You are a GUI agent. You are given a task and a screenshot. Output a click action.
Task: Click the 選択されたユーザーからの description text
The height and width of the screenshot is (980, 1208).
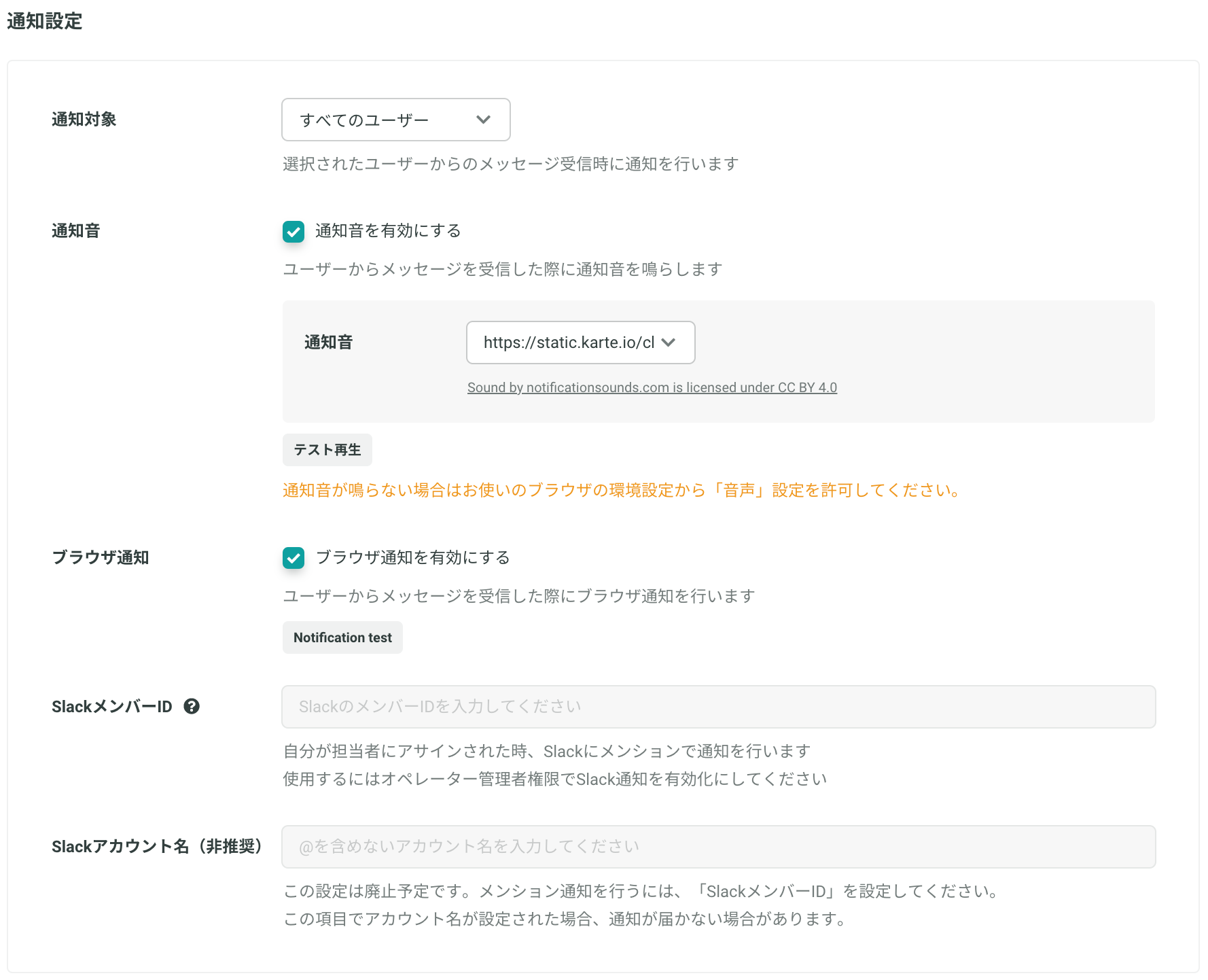point(511,164)
